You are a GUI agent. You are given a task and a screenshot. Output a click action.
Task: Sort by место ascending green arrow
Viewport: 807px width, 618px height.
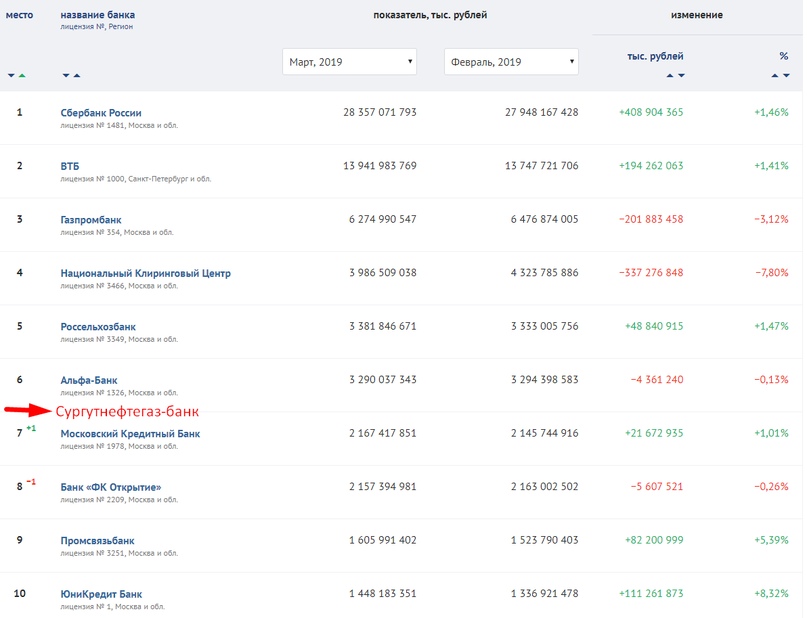tap(22, 76)
